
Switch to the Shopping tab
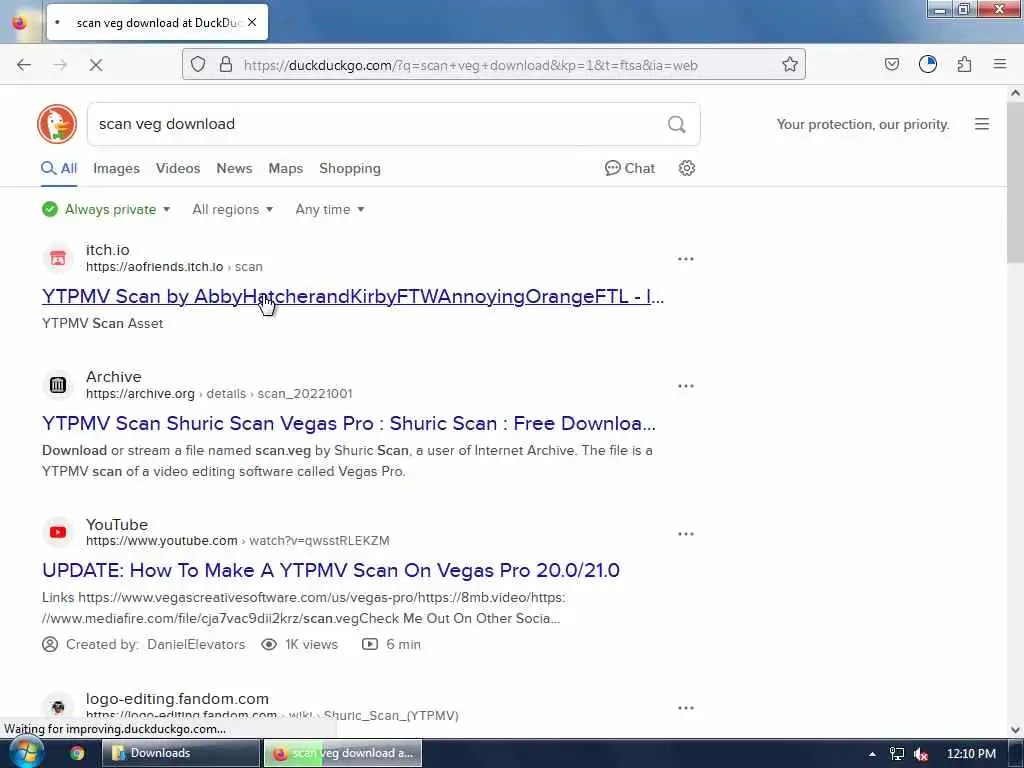tap(350, 168)
